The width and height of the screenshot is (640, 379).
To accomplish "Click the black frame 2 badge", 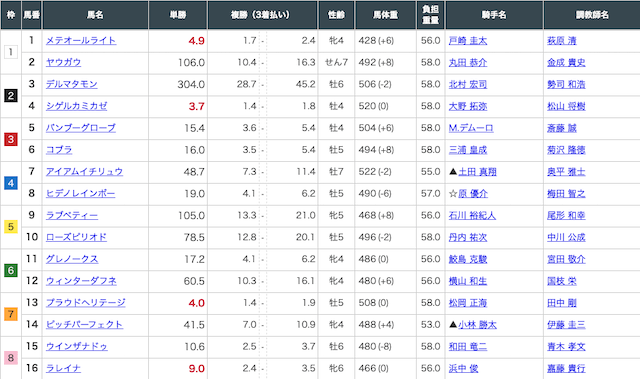I will [x=11, y=96].
